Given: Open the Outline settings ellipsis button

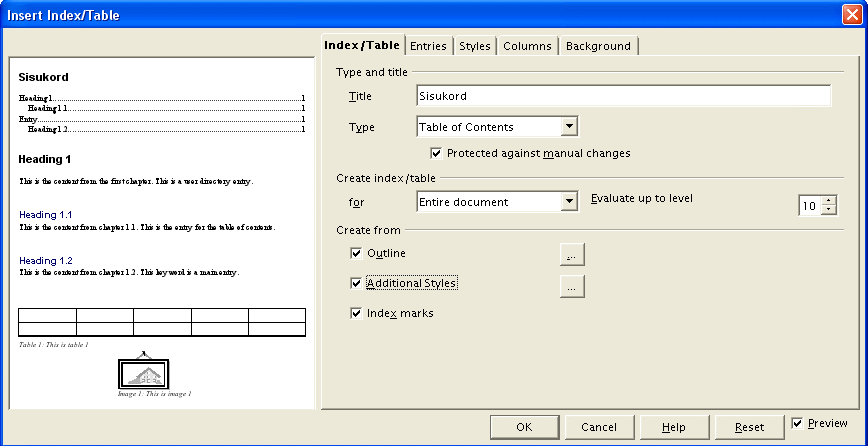Looking at the screenshot, I should coord(572,255).
